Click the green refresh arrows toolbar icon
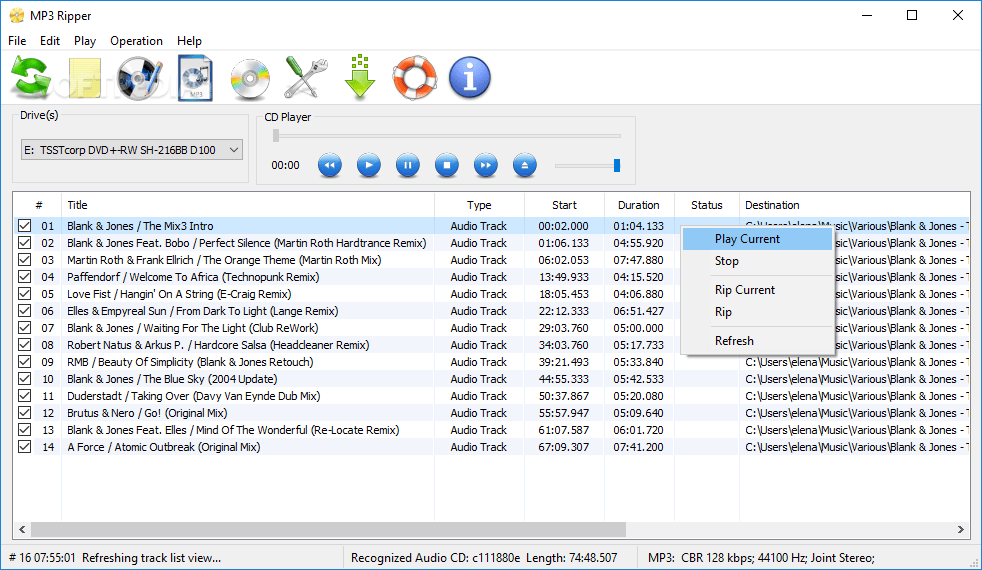This screenshot has width=982, height=570. [x=30, y=78]
